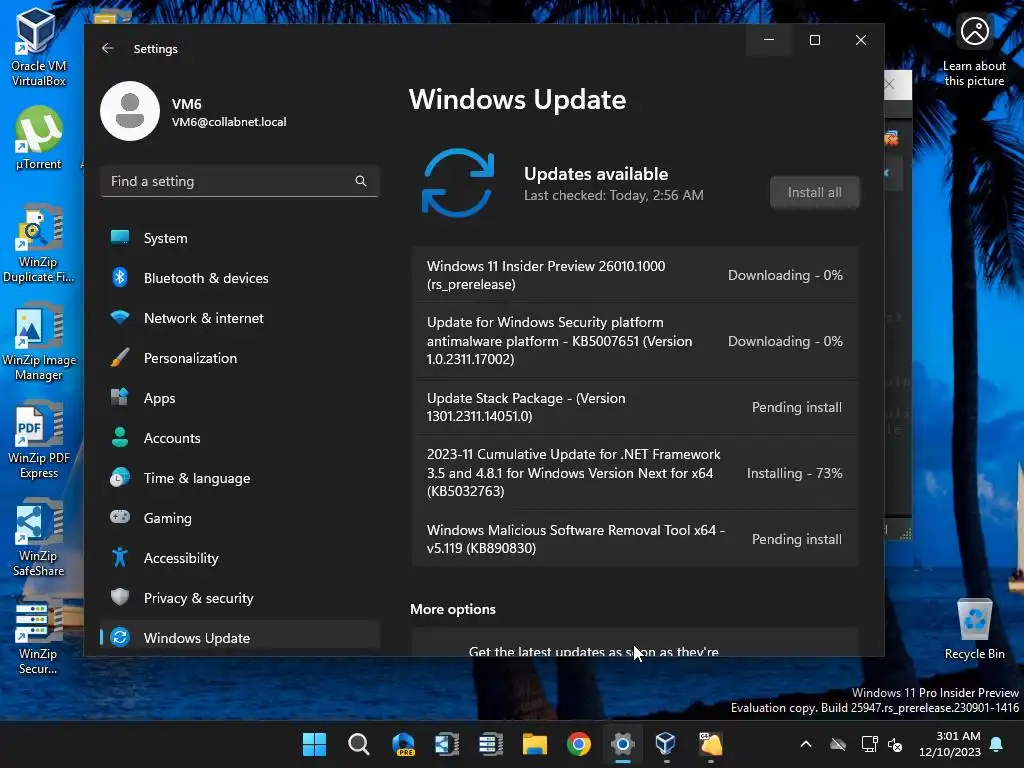
Task: Click in the Find a setting search box
Action: pos(240,181)
